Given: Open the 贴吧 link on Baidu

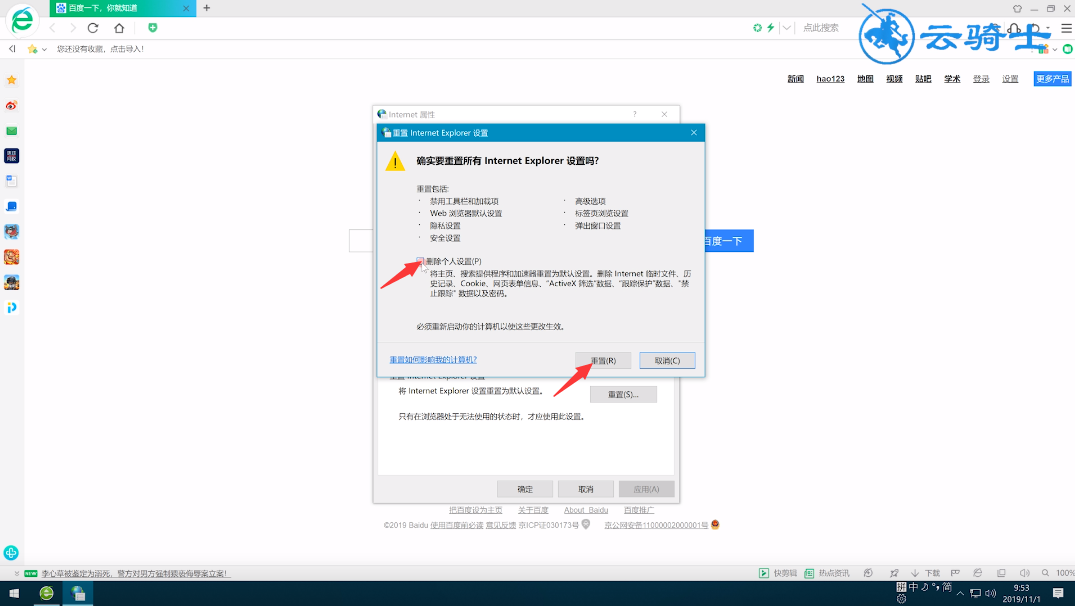Looking at the screenshot, I should (x=923, y=79).
